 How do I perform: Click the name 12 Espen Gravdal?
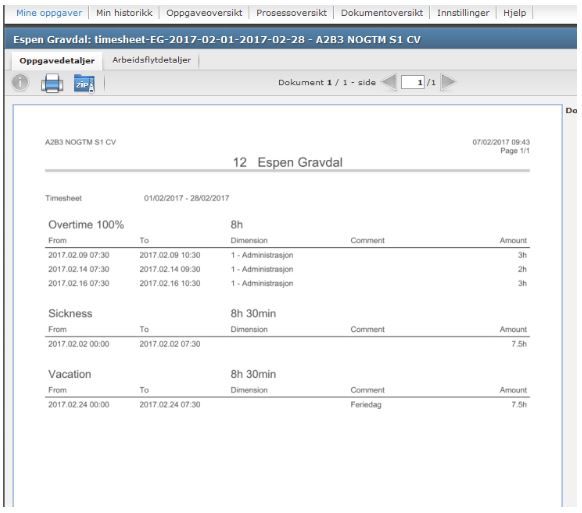click(288, 162)
